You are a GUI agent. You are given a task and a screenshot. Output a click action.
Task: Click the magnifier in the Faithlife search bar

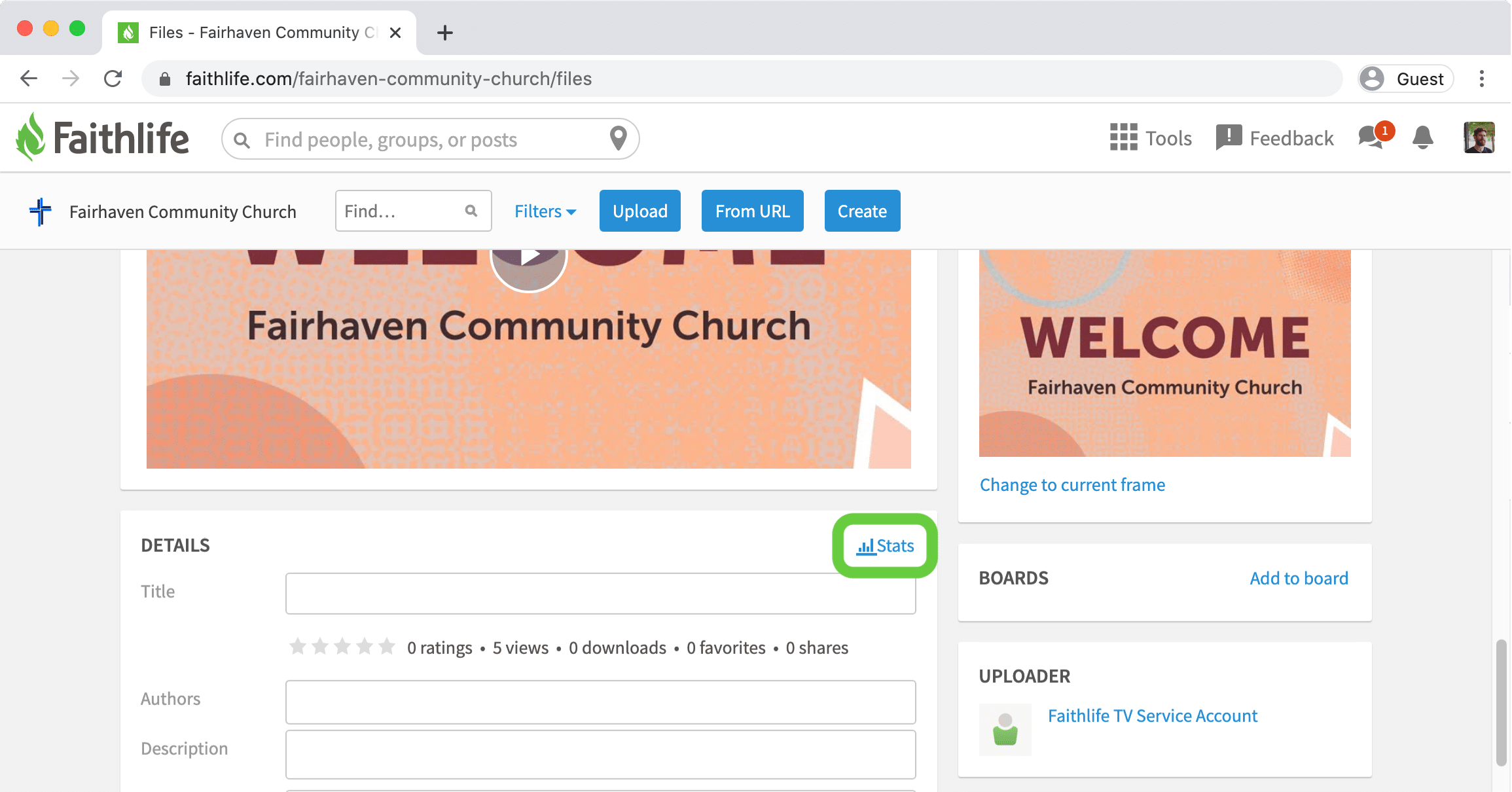click(242, 140)
